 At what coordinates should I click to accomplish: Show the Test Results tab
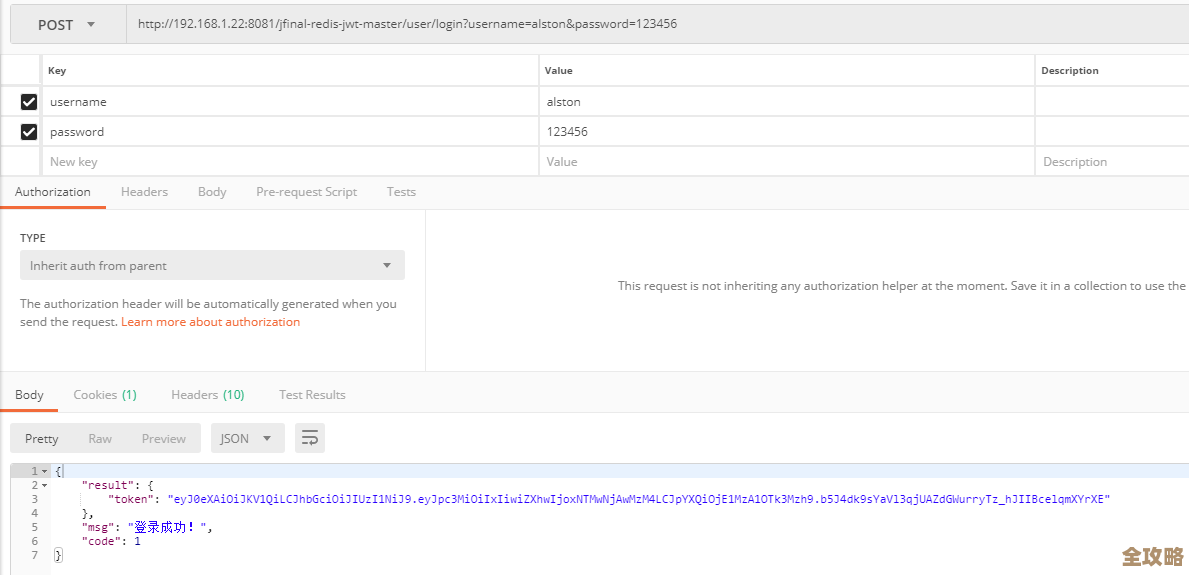point(312,395)
